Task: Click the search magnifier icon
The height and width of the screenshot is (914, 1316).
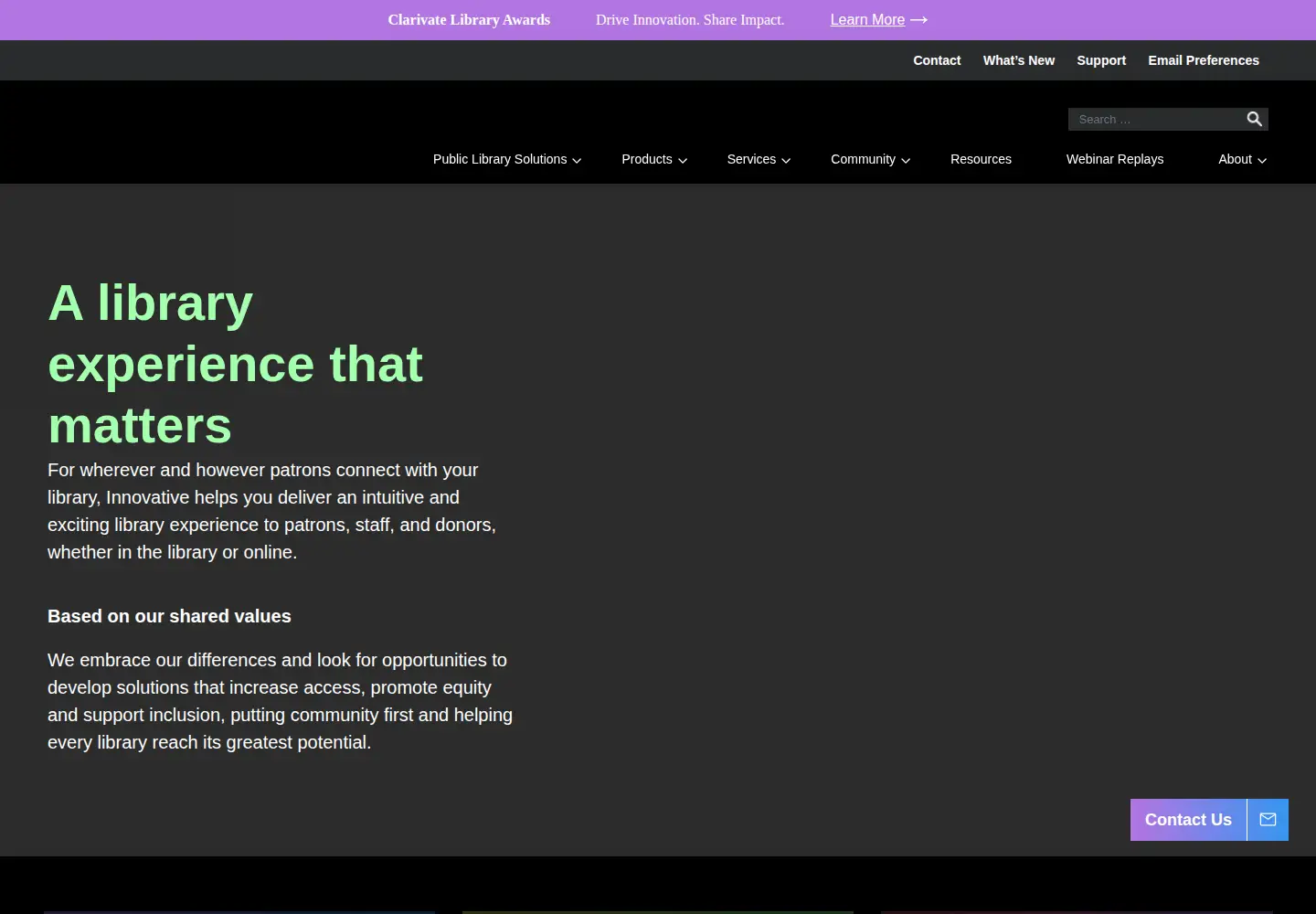Action: (1255, 119)
